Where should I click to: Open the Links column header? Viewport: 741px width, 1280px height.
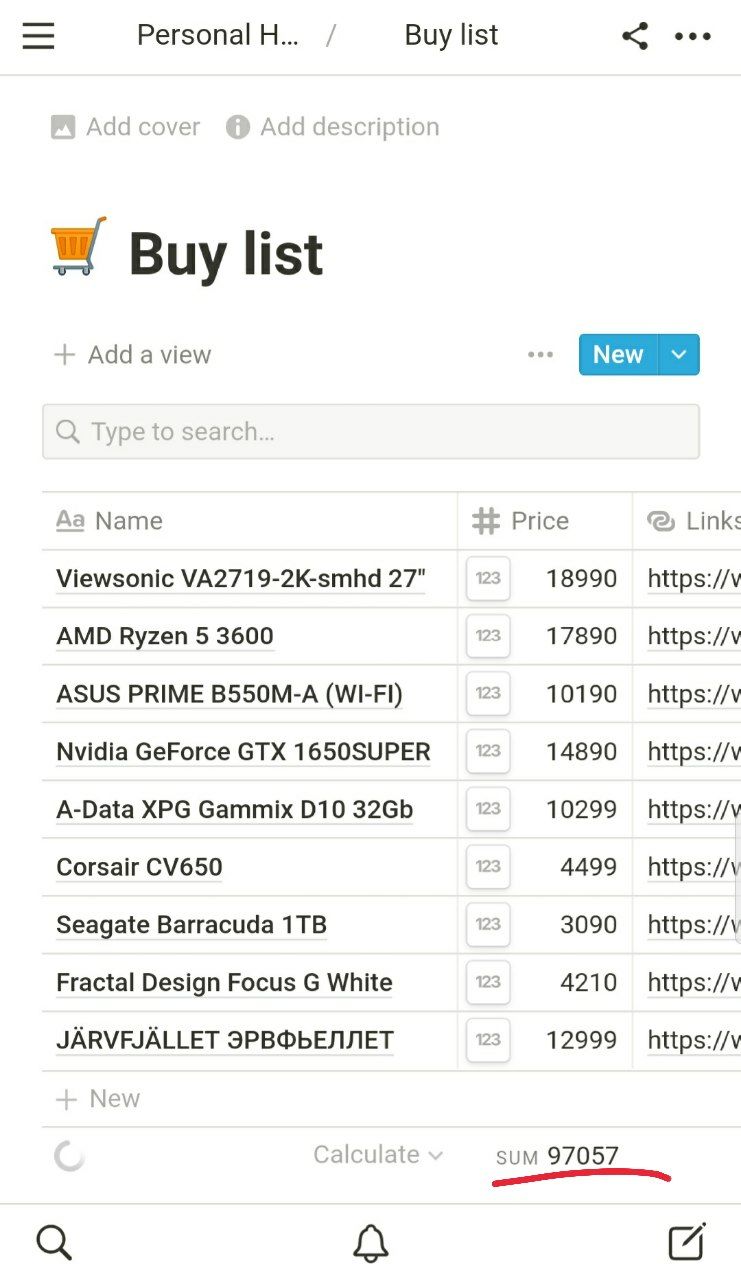click(x=687, y=521)
